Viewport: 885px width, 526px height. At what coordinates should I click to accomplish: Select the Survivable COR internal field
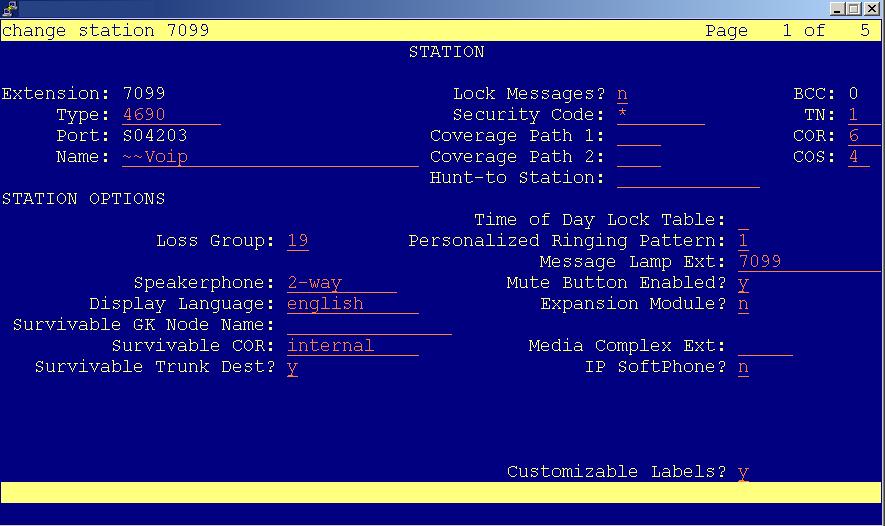tap(351, 346)
